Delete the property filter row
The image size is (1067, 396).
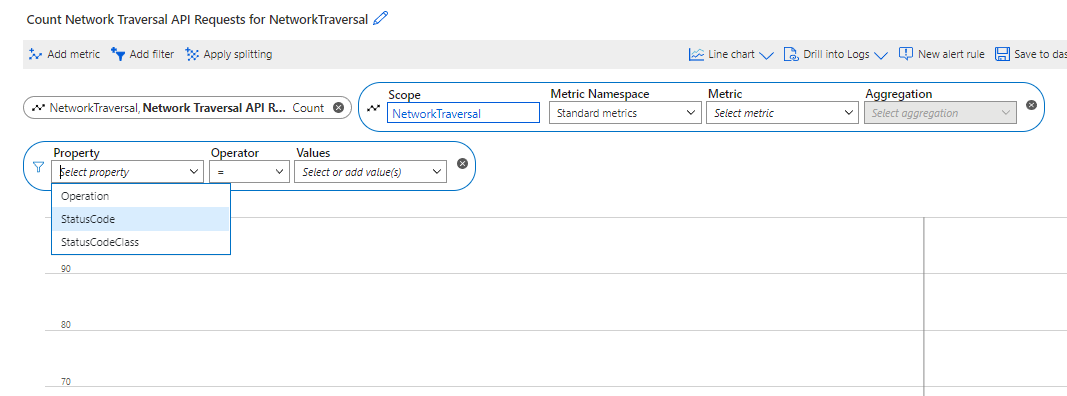click(x=462, y=163)
